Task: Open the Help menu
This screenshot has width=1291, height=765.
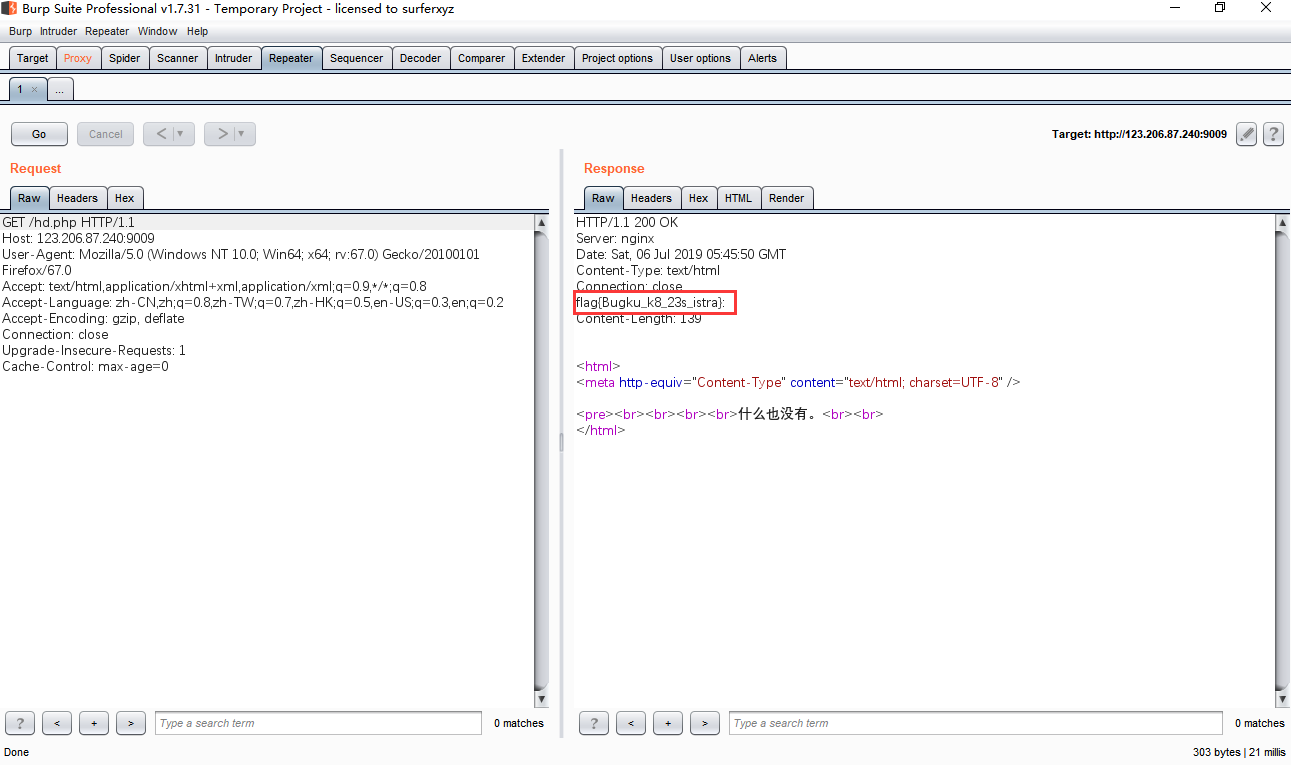Action: pyautogui.click(x=197, y=31)
